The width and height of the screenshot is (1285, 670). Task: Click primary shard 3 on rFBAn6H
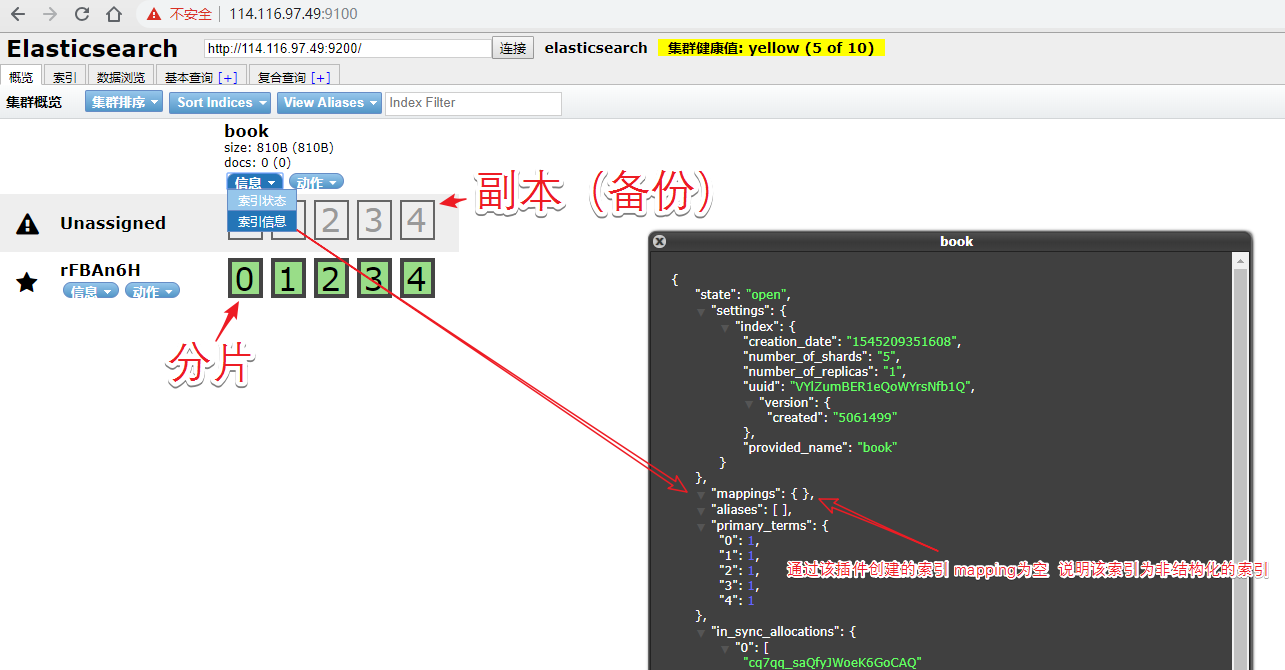click(373, 280)
